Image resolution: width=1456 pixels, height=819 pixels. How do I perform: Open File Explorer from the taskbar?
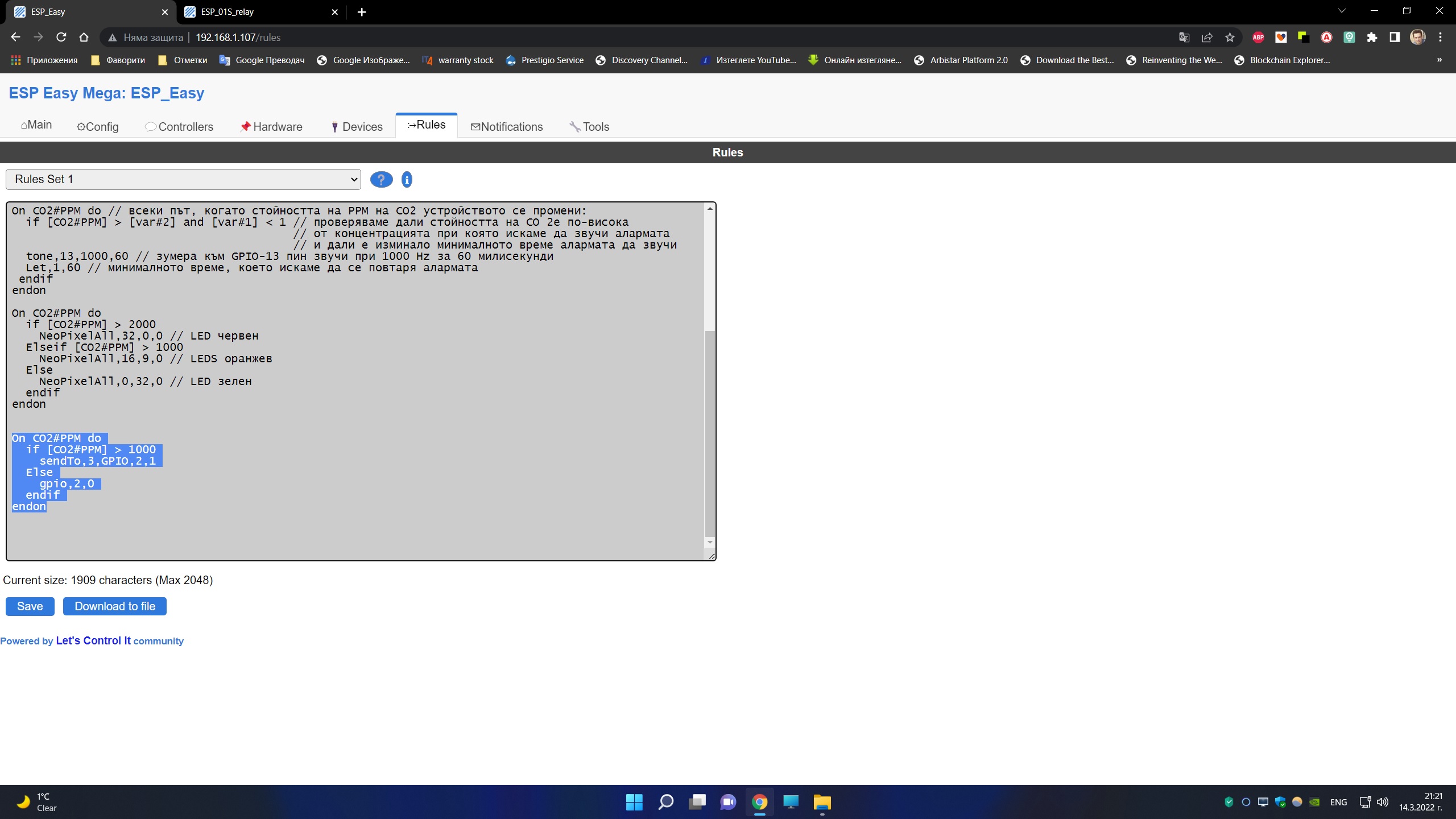822,802
